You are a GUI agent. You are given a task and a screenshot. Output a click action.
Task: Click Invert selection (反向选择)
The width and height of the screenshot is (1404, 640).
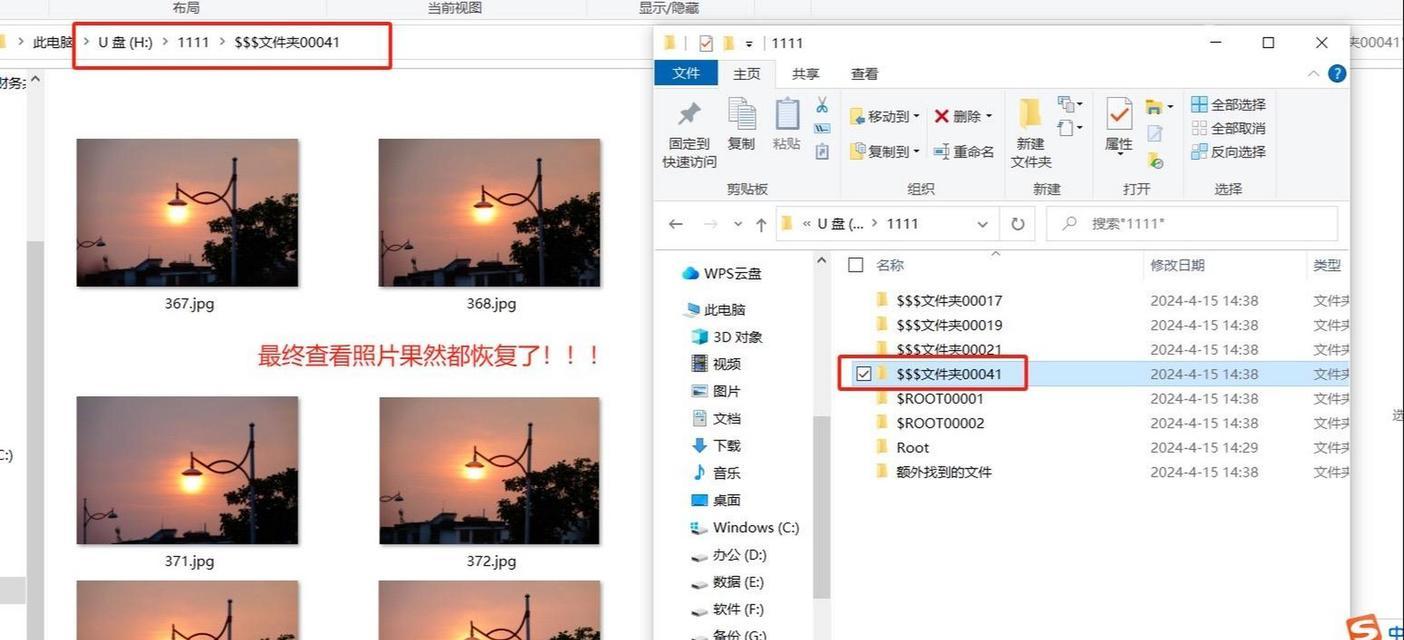(1229, 152)
